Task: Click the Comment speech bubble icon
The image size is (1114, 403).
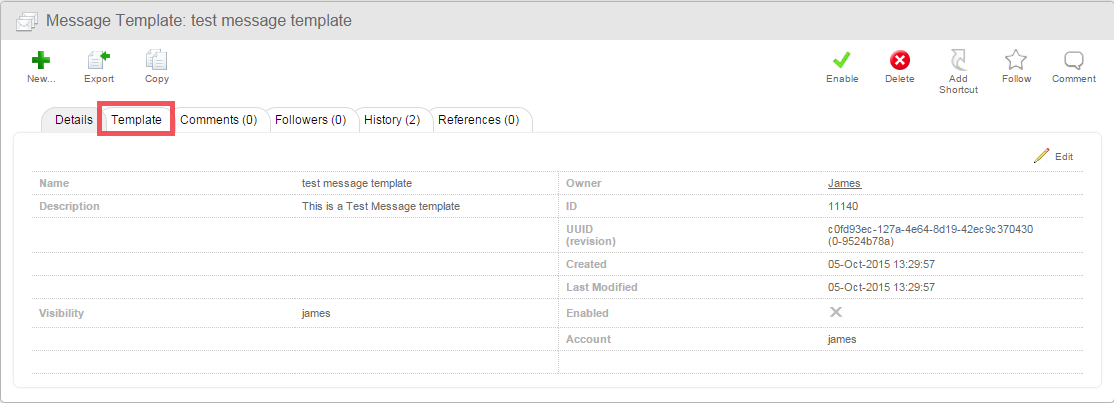Action: 1074,60
